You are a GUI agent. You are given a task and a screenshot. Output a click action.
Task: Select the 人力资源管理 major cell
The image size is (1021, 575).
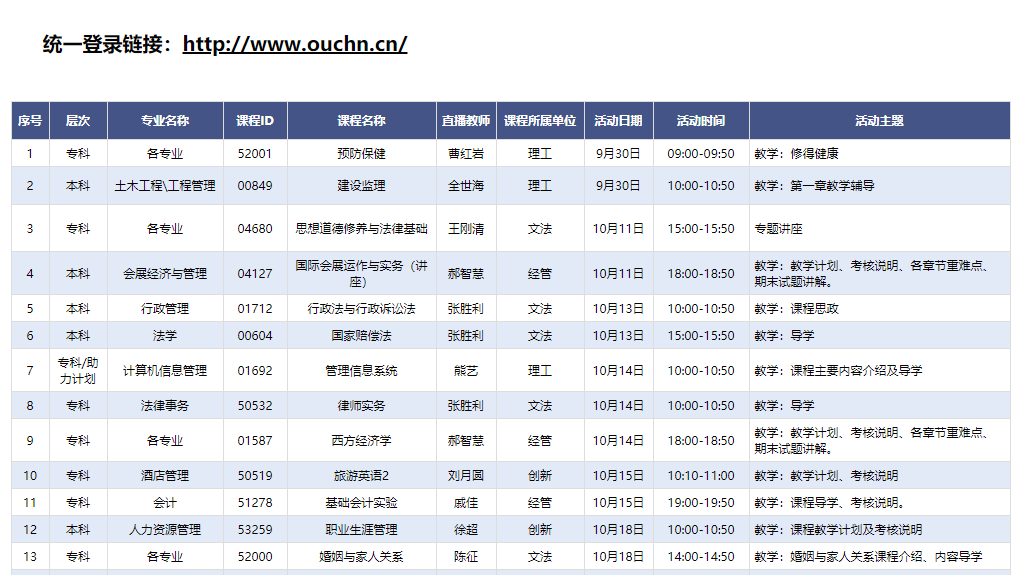[x=165, y=530]
